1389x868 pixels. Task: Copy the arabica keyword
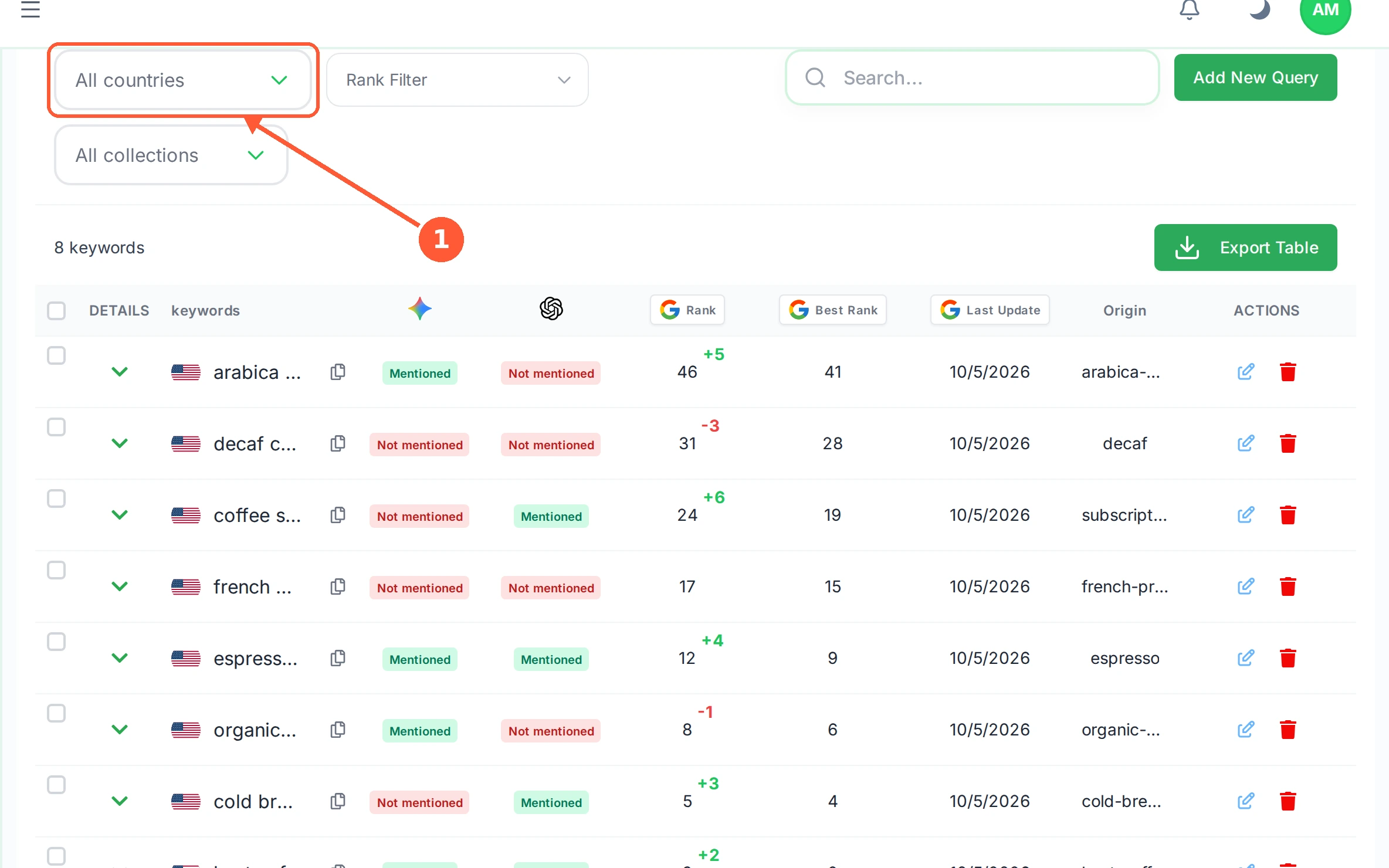tap(338, 372)
